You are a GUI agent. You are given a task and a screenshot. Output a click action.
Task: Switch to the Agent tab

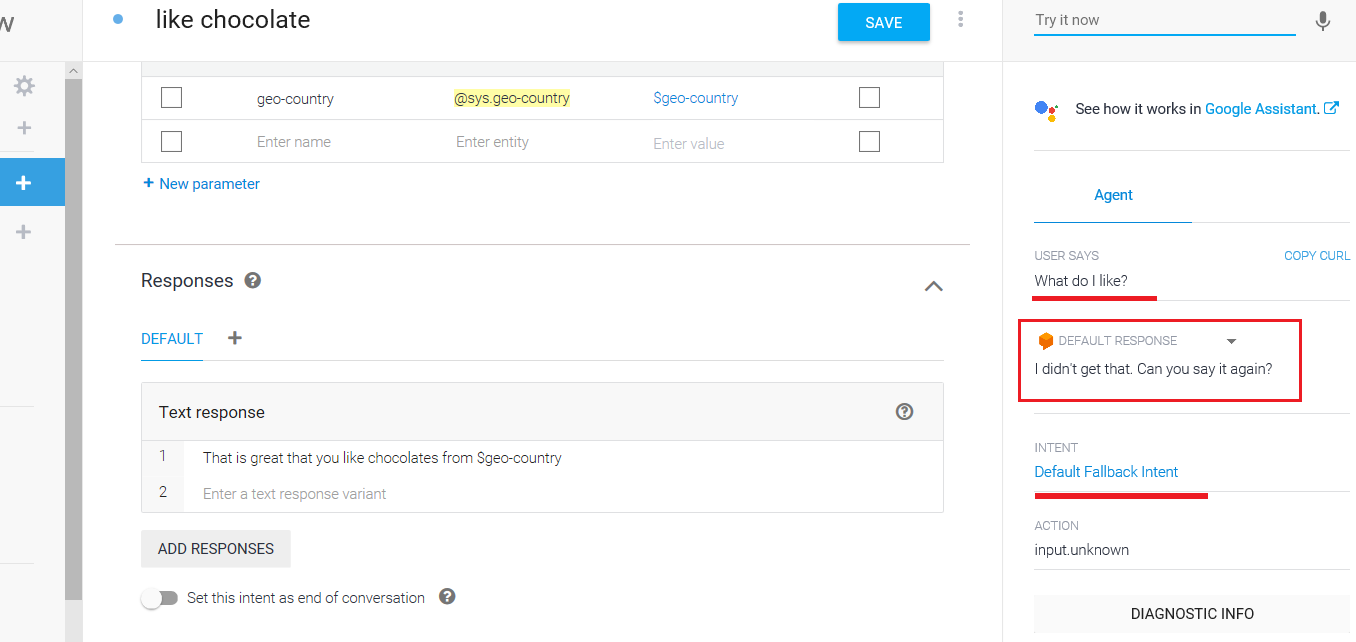tap(1113, 196)
